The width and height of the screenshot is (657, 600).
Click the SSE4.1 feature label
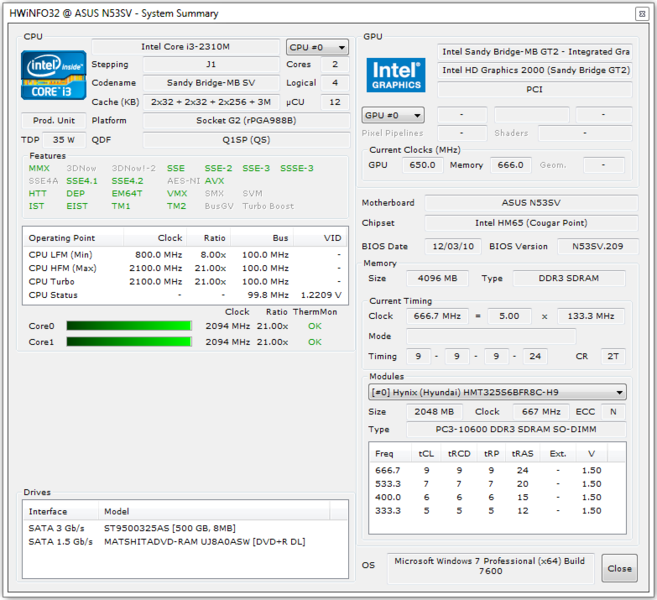click(82, 181)
